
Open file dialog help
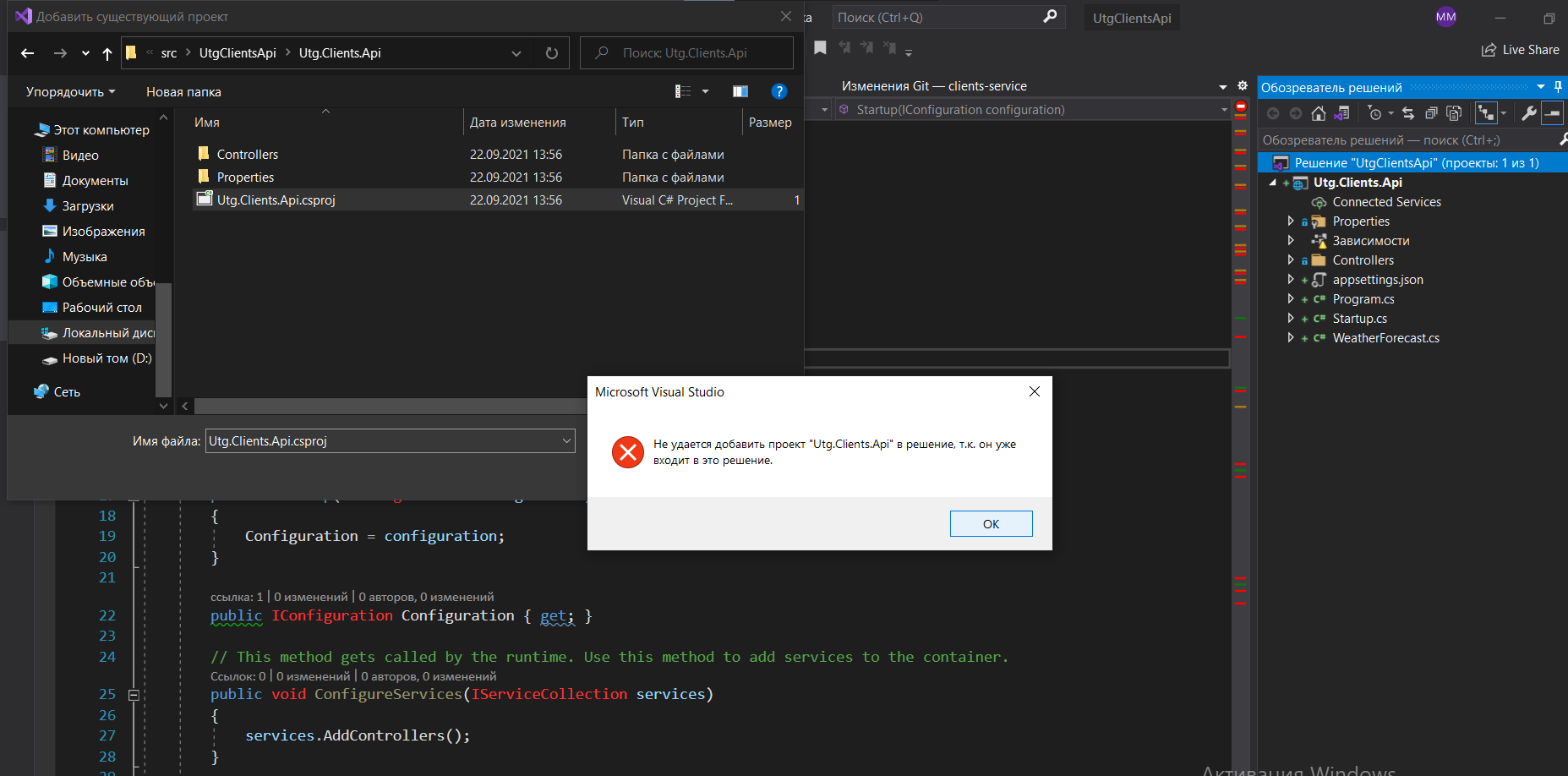[x=779, y=91]
